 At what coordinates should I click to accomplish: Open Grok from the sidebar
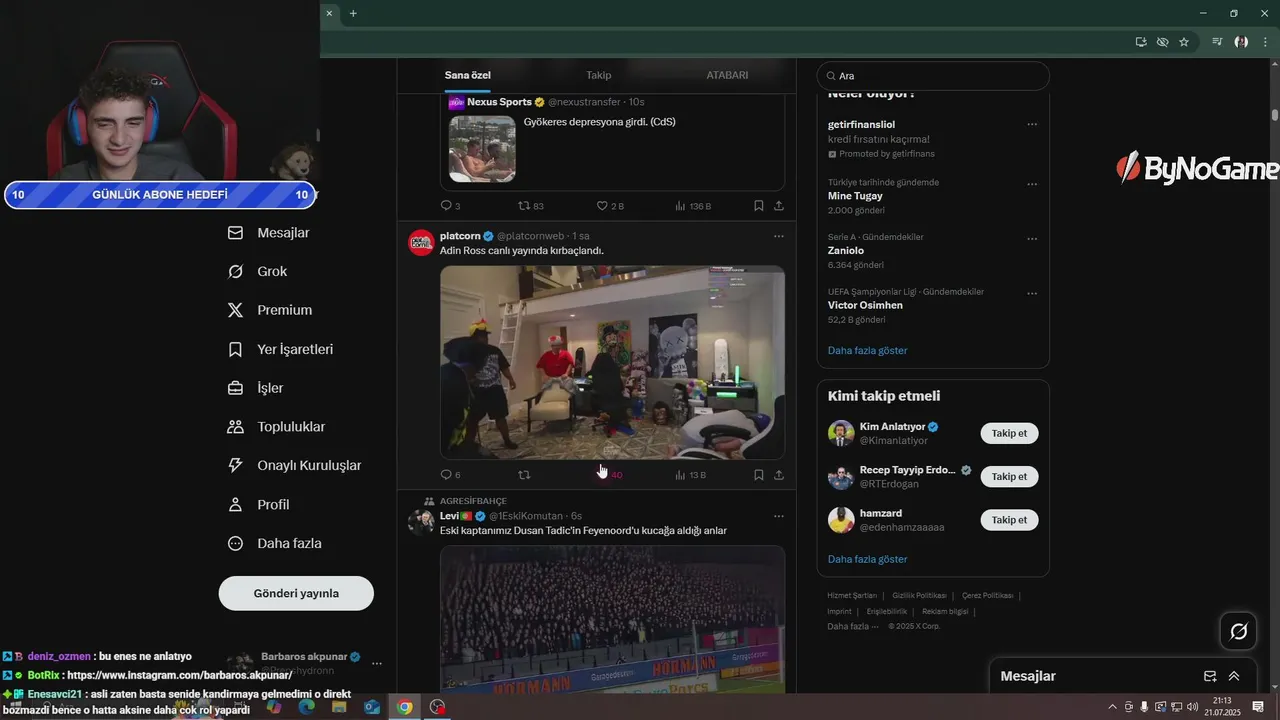click(x=258, y=272)
